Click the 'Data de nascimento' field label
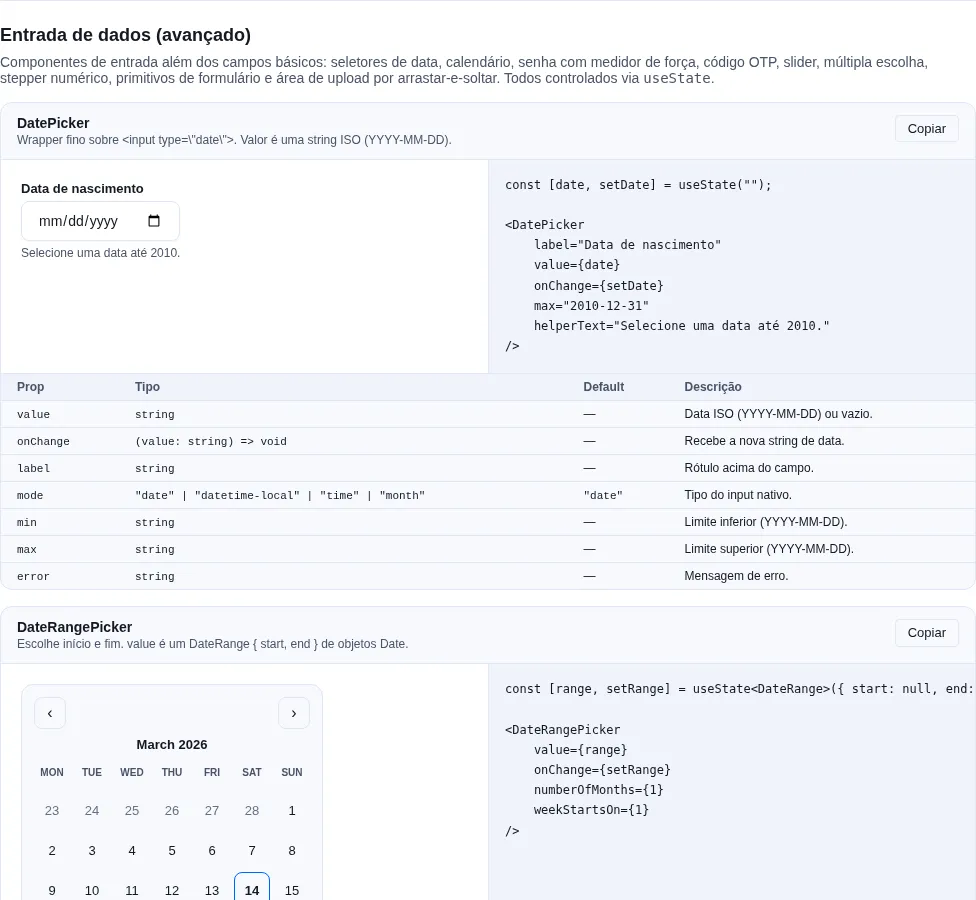The width and height of the screenshot is (976, 900). coord(82,189)
